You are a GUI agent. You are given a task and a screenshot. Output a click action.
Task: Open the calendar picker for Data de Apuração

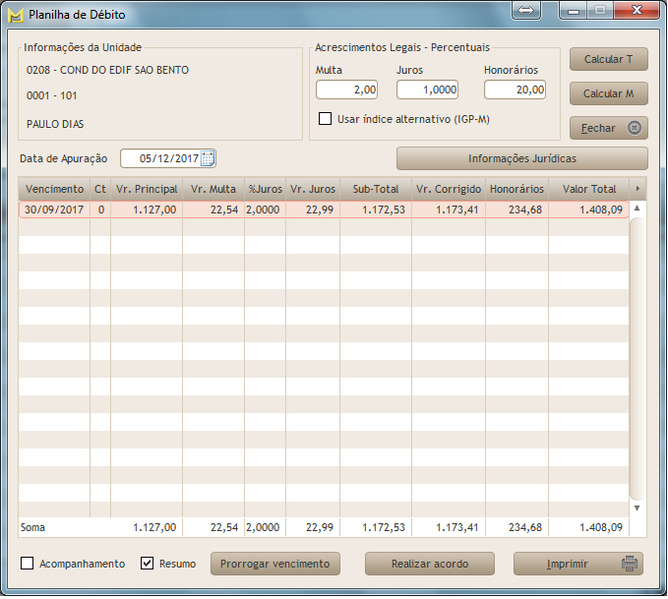coord(207,158)
